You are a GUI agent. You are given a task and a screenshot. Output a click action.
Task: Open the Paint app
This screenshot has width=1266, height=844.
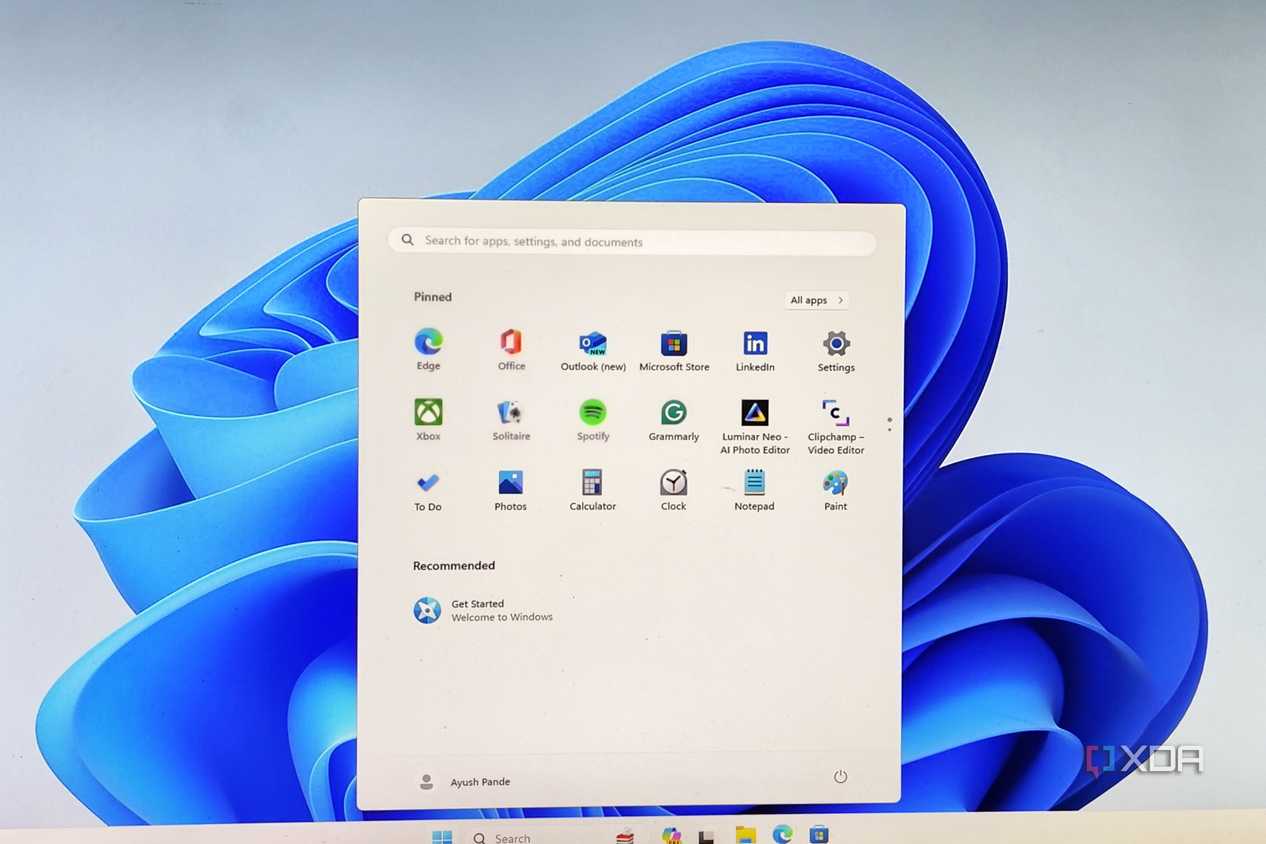pyautogui.click(x=836, y=491)
